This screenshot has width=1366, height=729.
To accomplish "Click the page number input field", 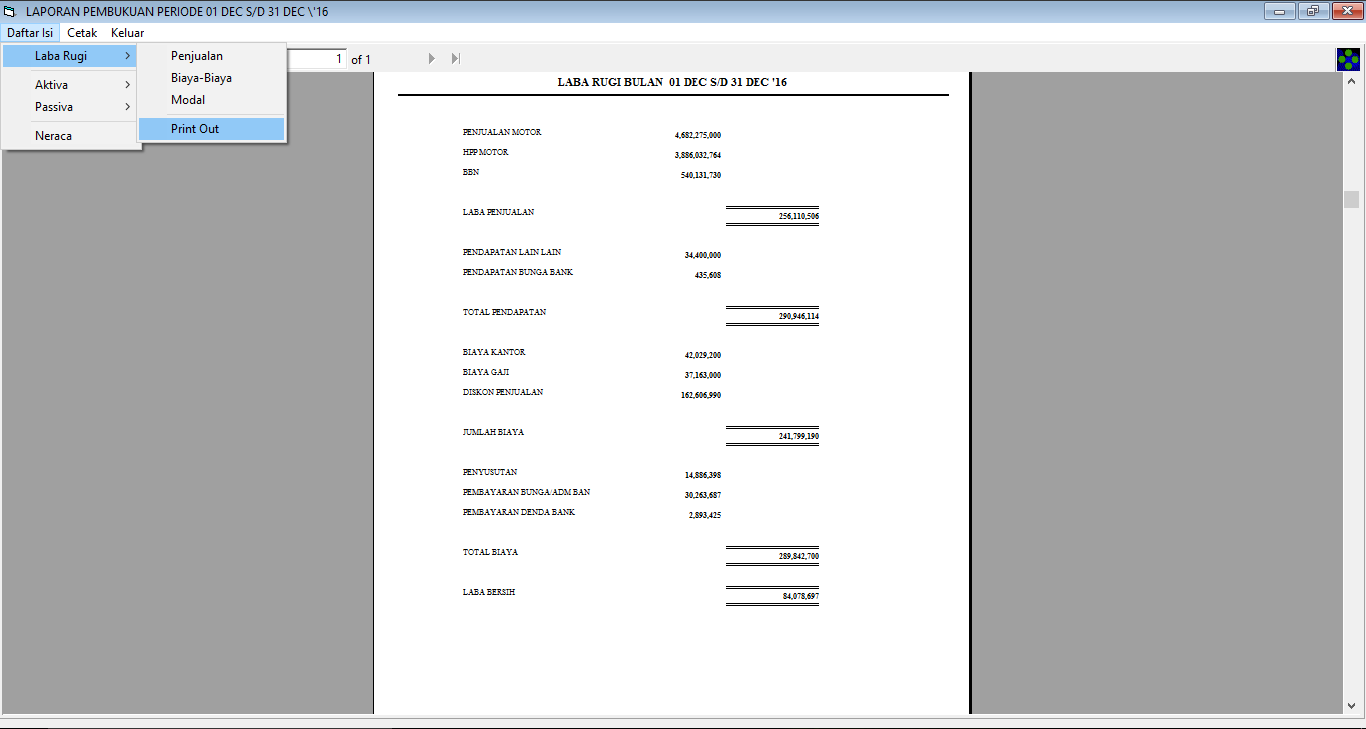I will point(316,59).
